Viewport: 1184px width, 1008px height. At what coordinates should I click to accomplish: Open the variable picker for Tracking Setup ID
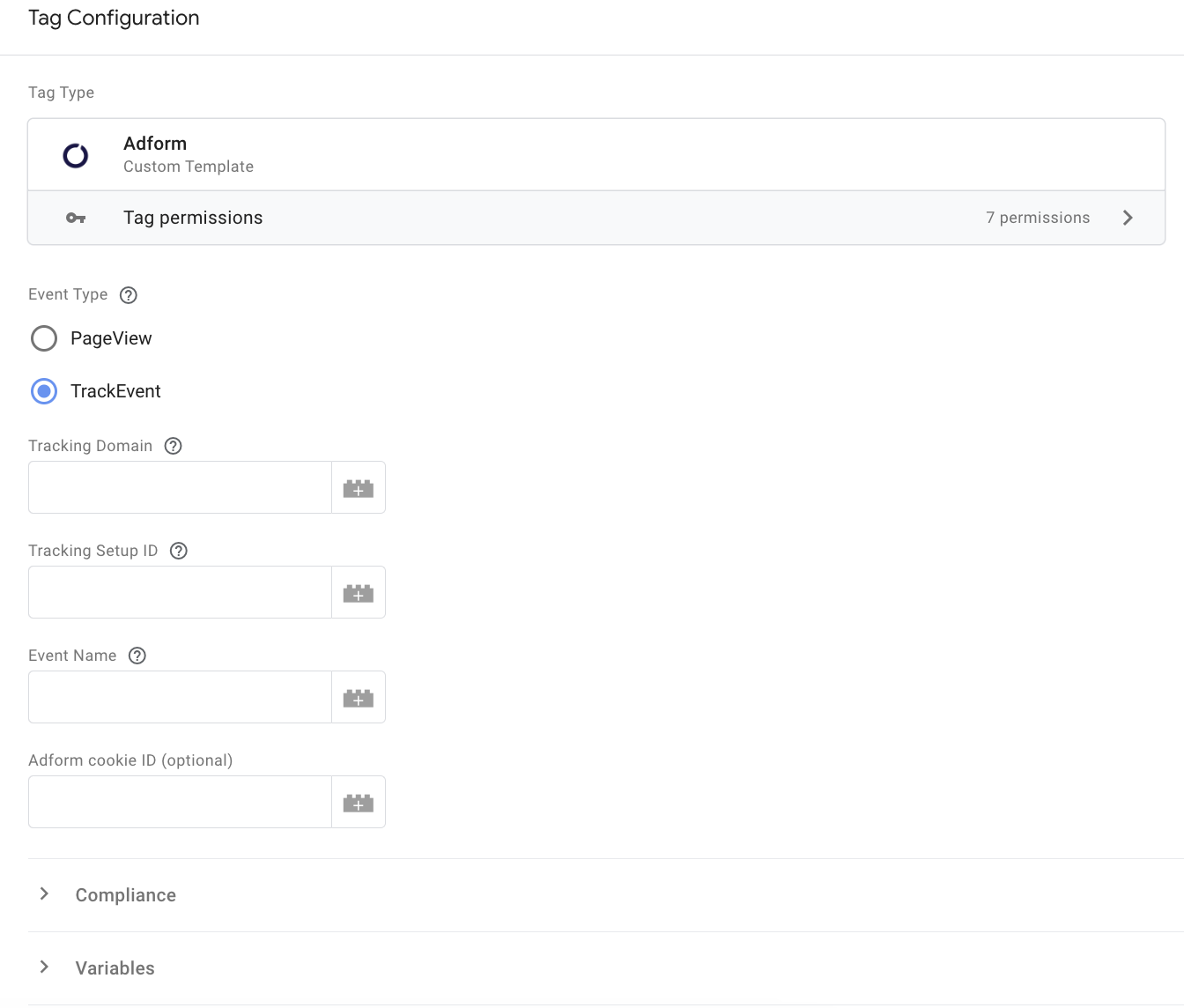point(359,592)
